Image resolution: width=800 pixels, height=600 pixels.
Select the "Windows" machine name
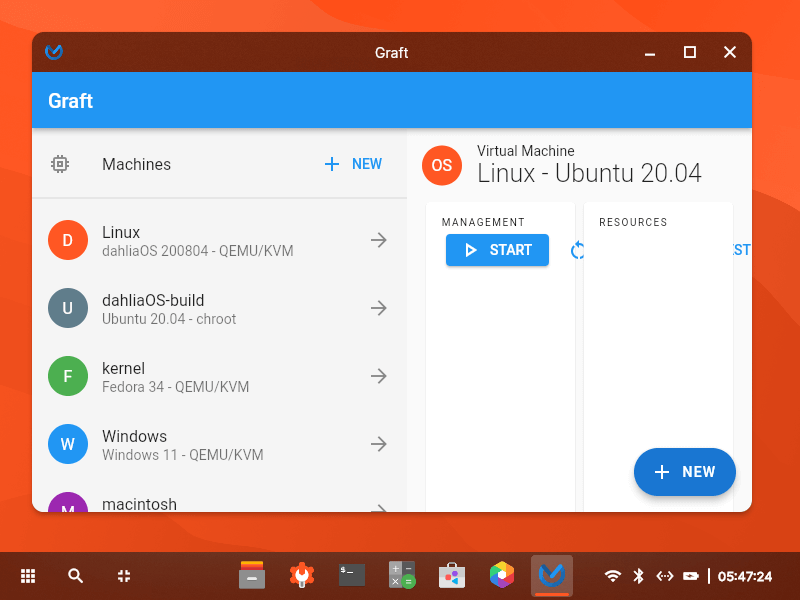135,436
